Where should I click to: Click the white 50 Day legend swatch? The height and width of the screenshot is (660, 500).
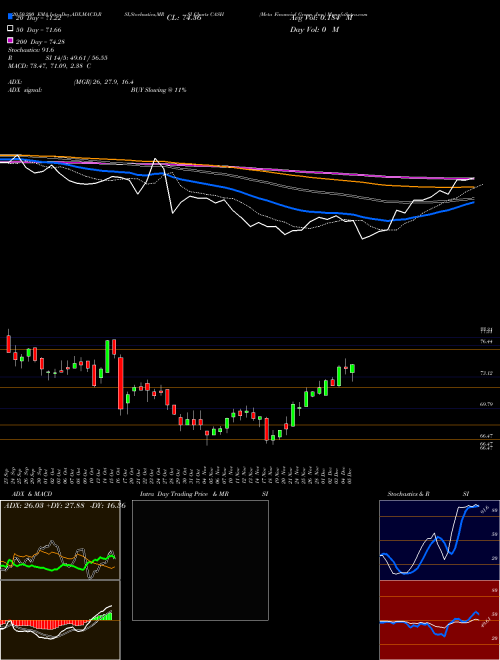[10, 29]
